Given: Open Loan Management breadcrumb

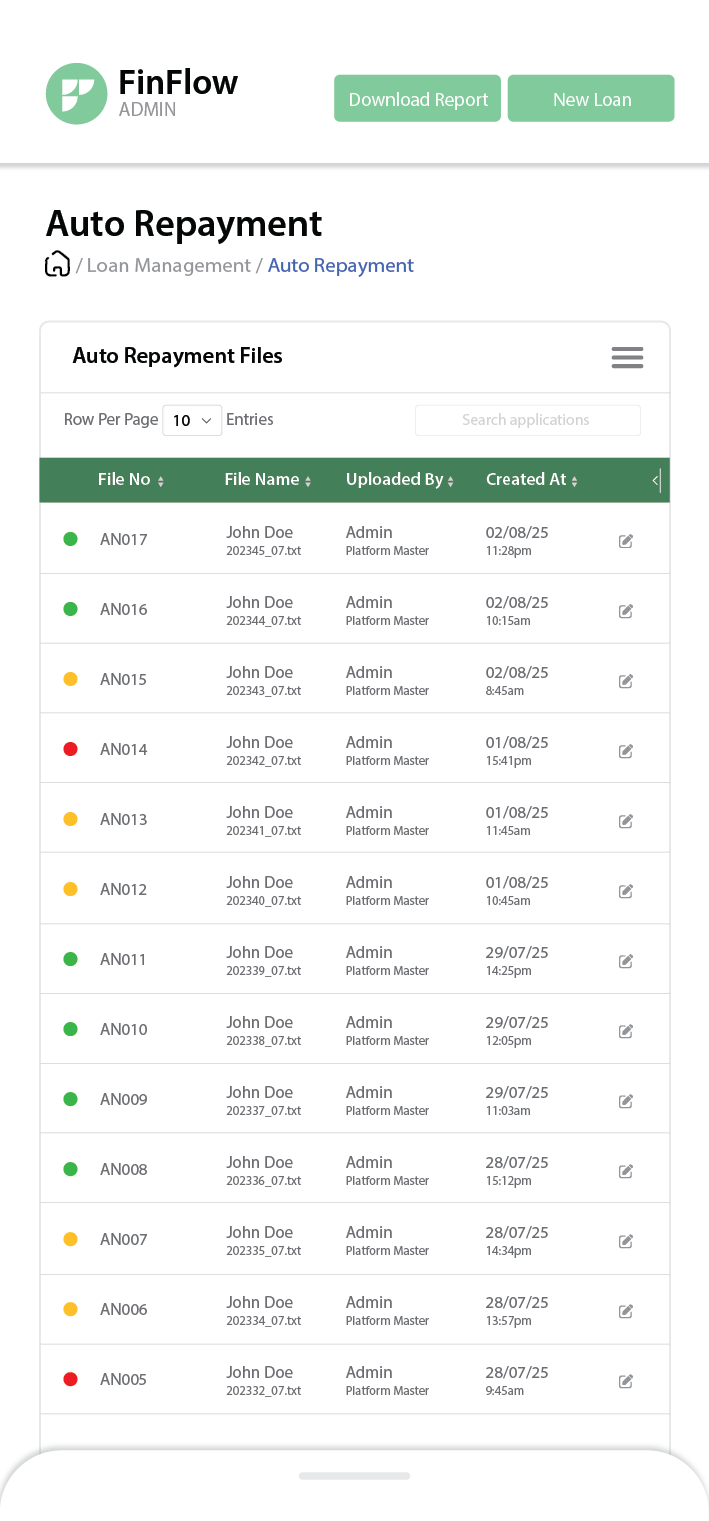Looking at the screenshot, I should 168,265.
